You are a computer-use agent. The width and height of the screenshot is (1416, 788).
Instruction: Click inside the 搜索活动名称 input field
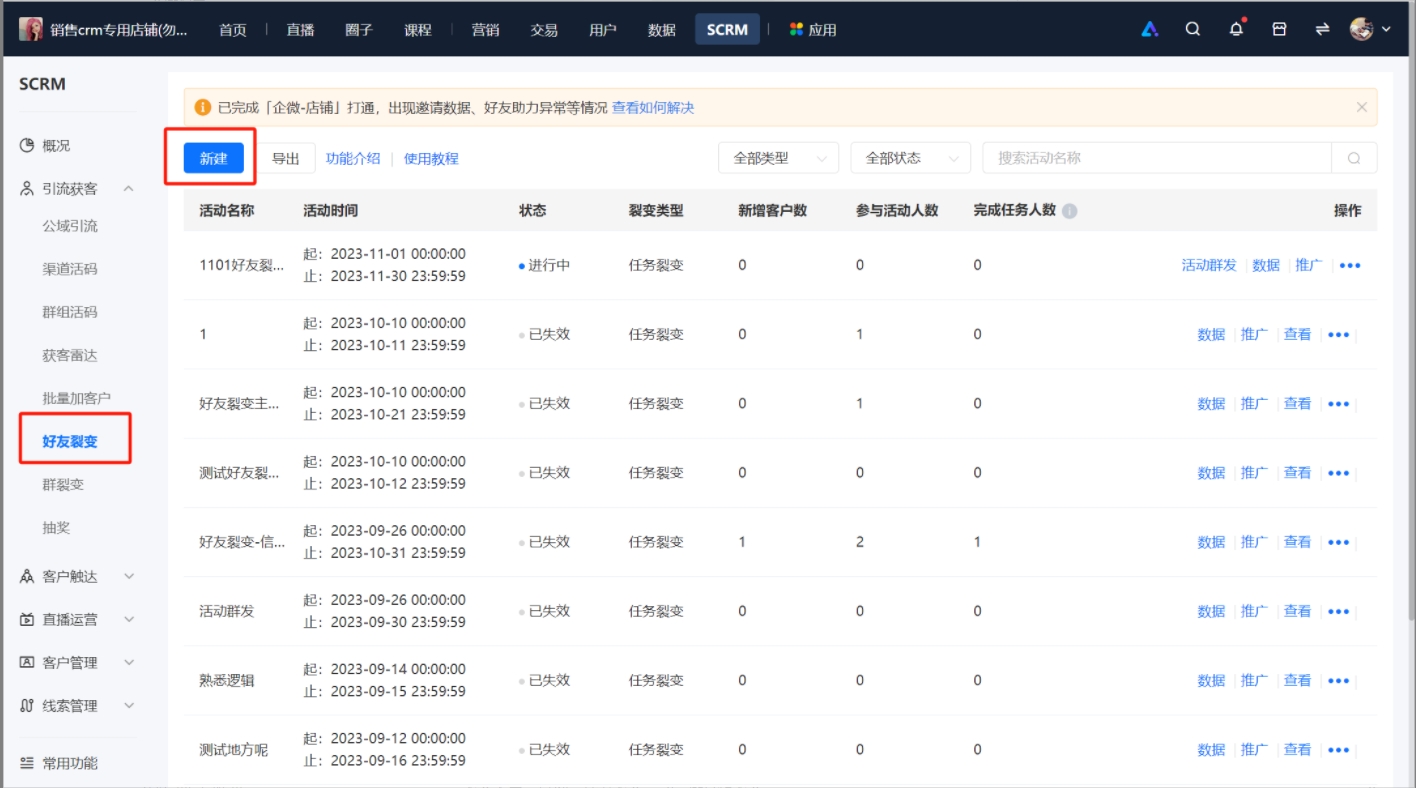coord(1150,157)
